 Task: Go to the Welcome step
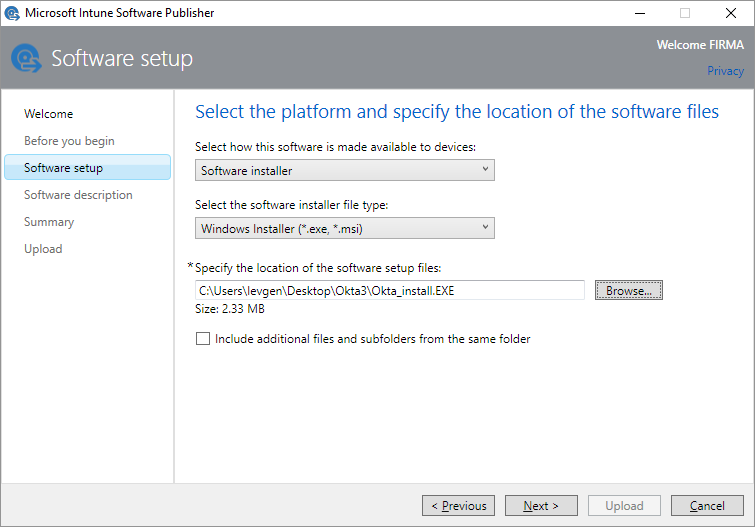(x=49, y=114)
